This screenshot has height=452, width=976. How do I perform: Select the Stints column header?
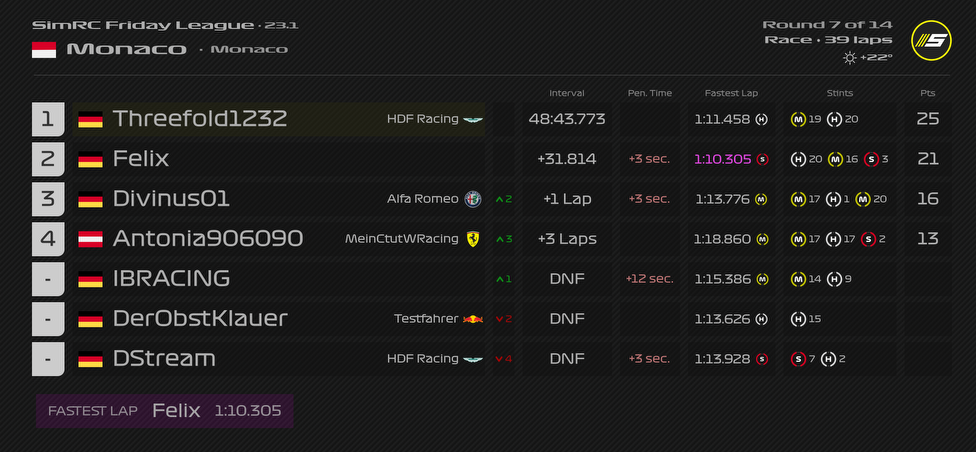coord(839,93)
